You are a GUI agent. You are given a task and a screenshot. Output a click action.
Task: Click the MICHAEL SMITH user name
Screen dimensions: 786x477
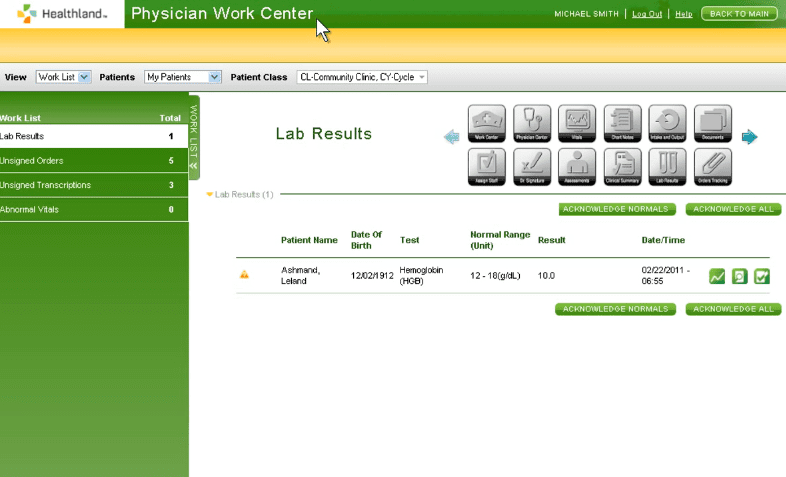586,14
